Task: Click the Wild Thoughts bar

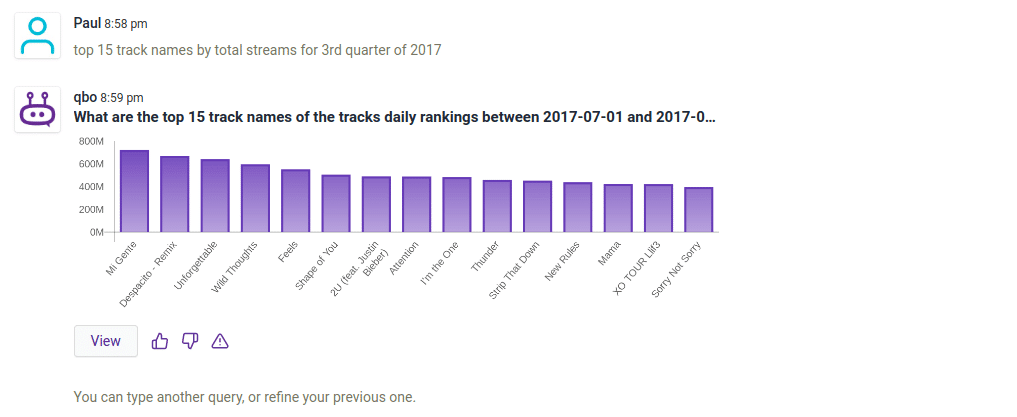Action: pyautogui.click(x=255, y=199)
